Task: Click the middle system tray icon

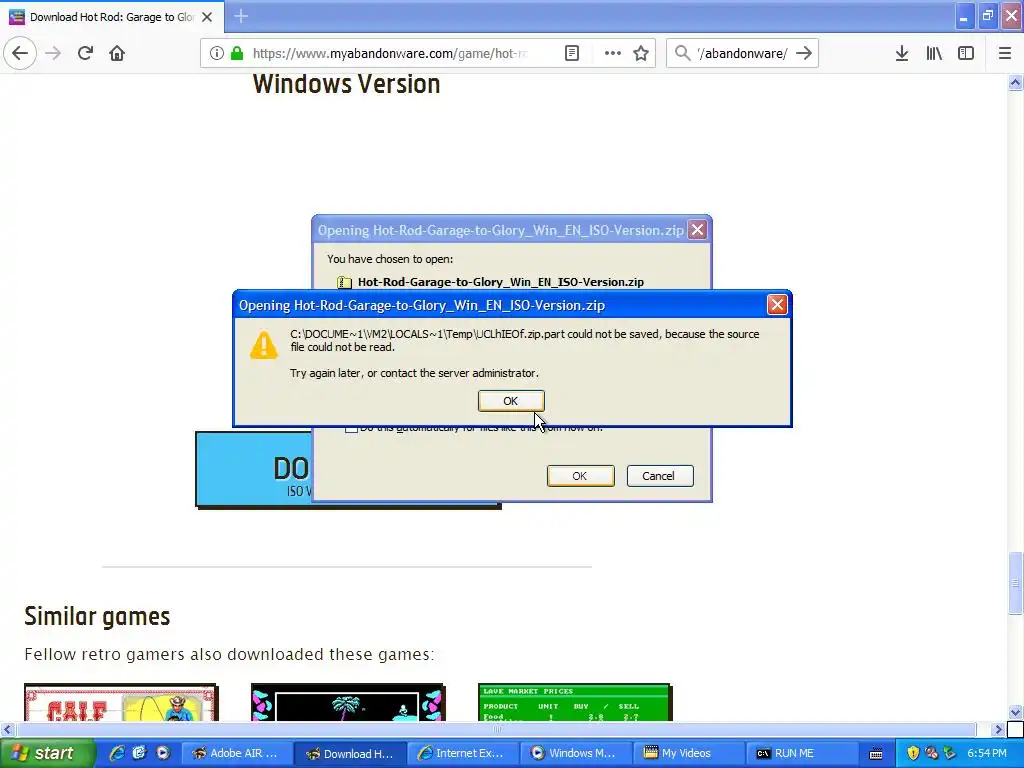Action: [x=931, y=753]
